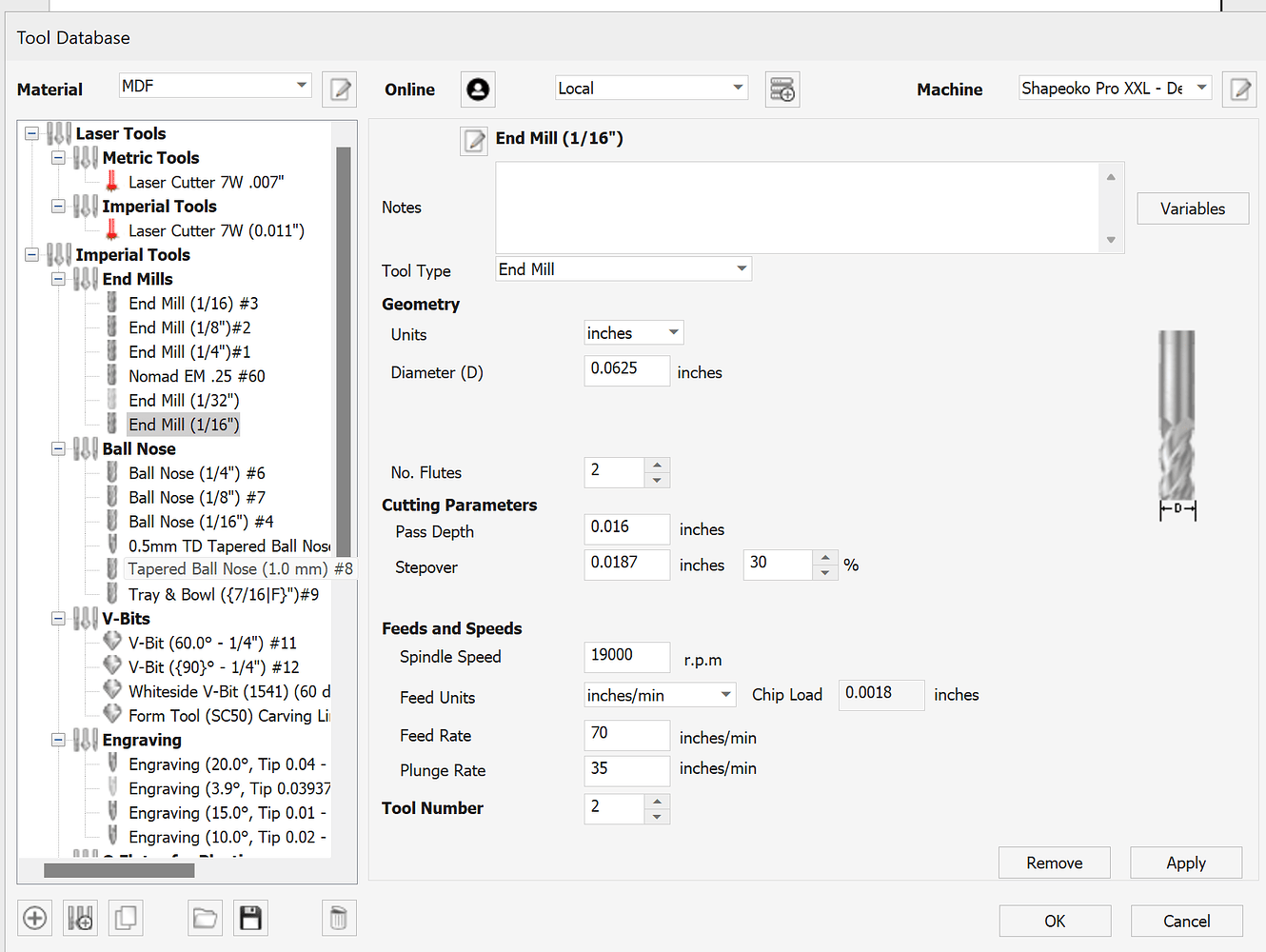
Task: Open the Units dropdown set to inches
Action: pyautogui.click(x=634, y=333)
